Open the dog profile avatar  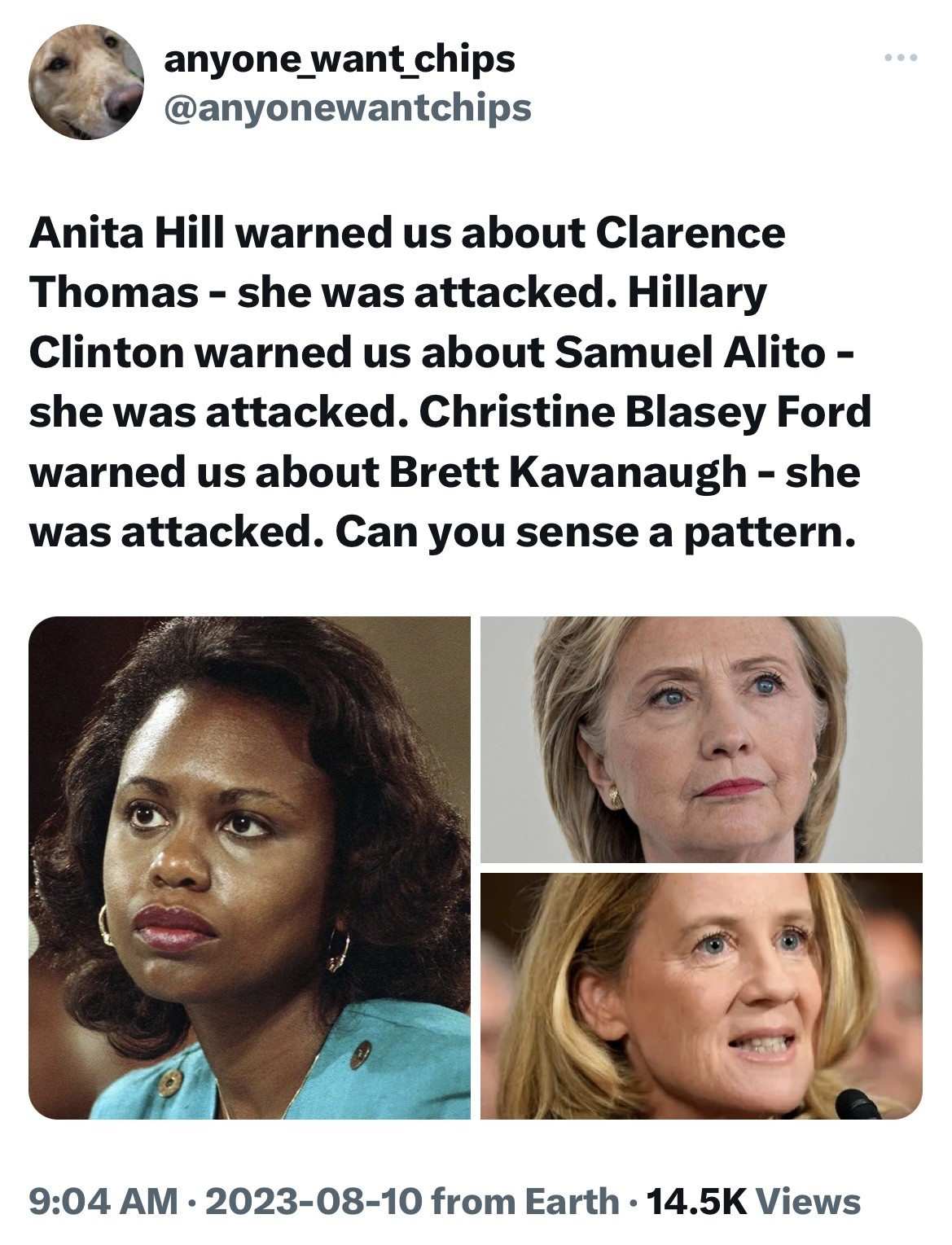[86, 82]
